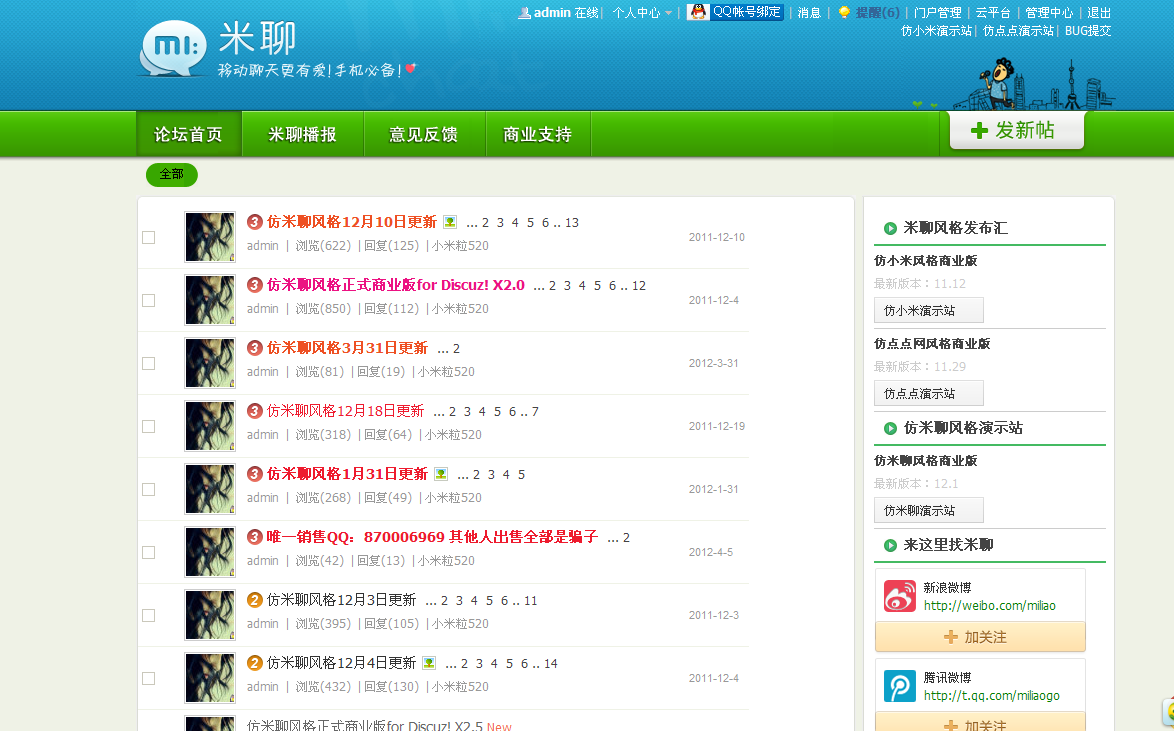Tick checkbox for 仿米聊风格3月31日更新 thread
1174x731 pixels.
coord(148,363)
